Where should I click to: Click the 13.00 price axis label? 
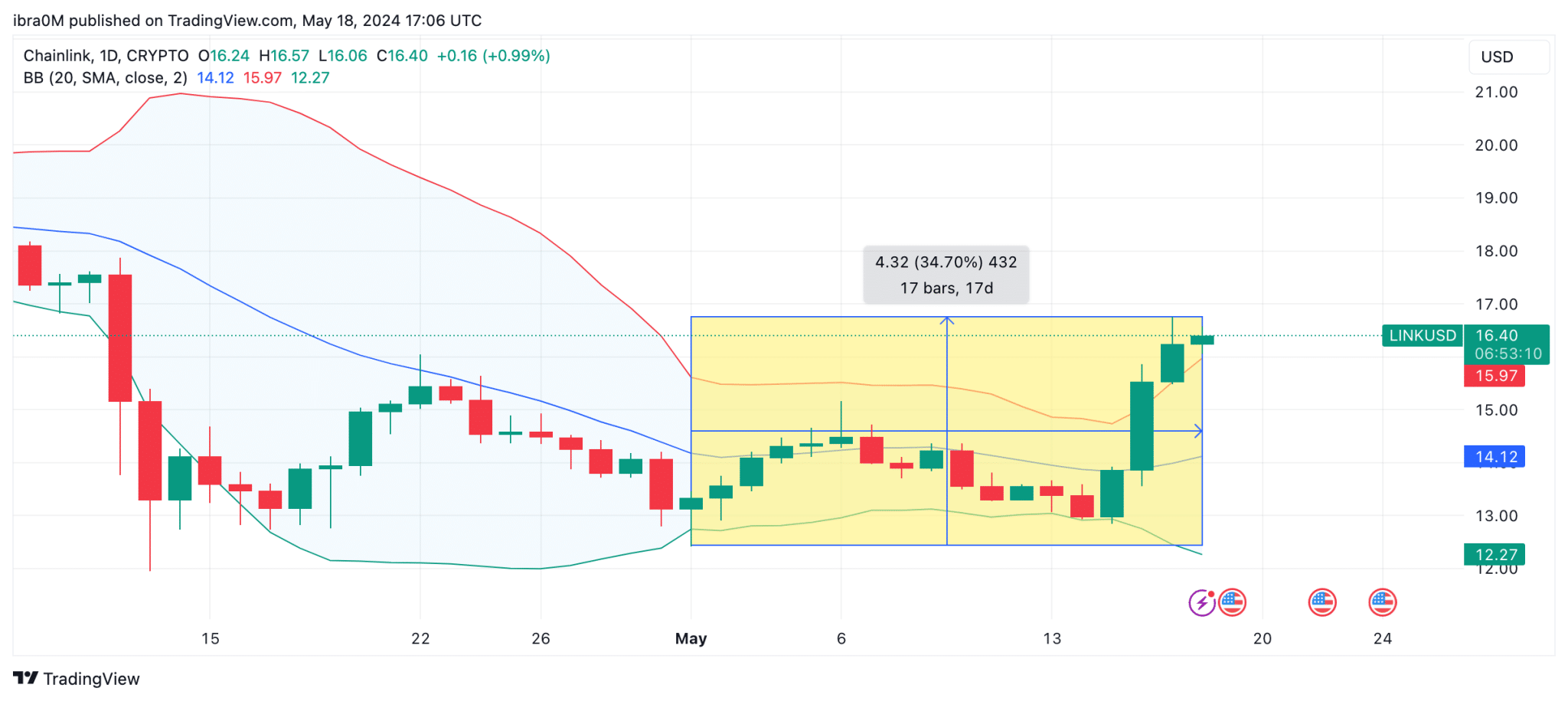1496,516
